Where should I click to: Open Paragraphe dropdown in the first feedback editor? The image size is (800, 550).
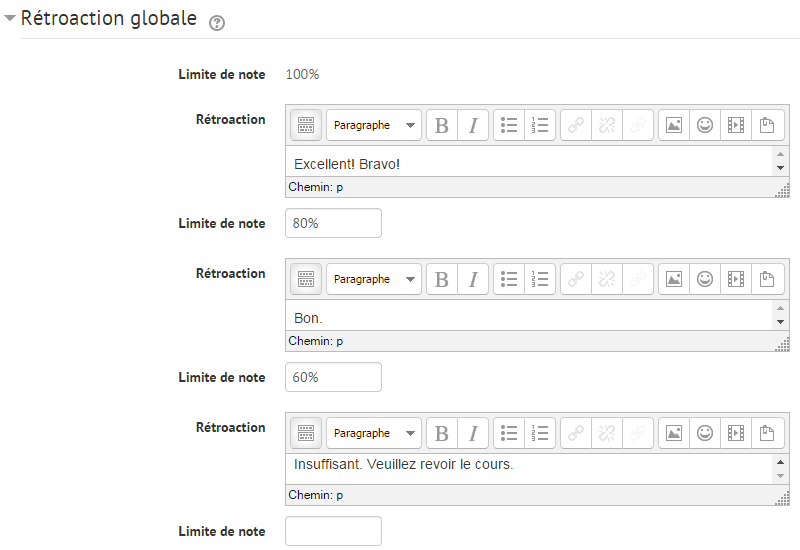(x=373, y=125)
